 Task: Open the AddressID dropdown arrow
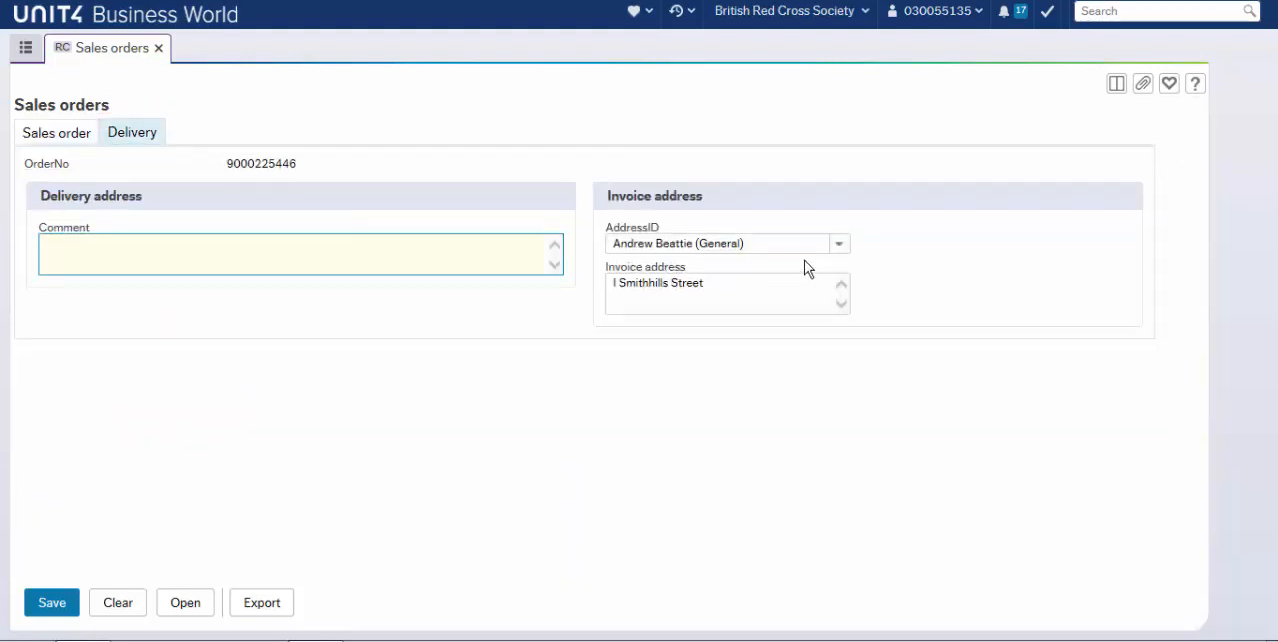[839, 244]
